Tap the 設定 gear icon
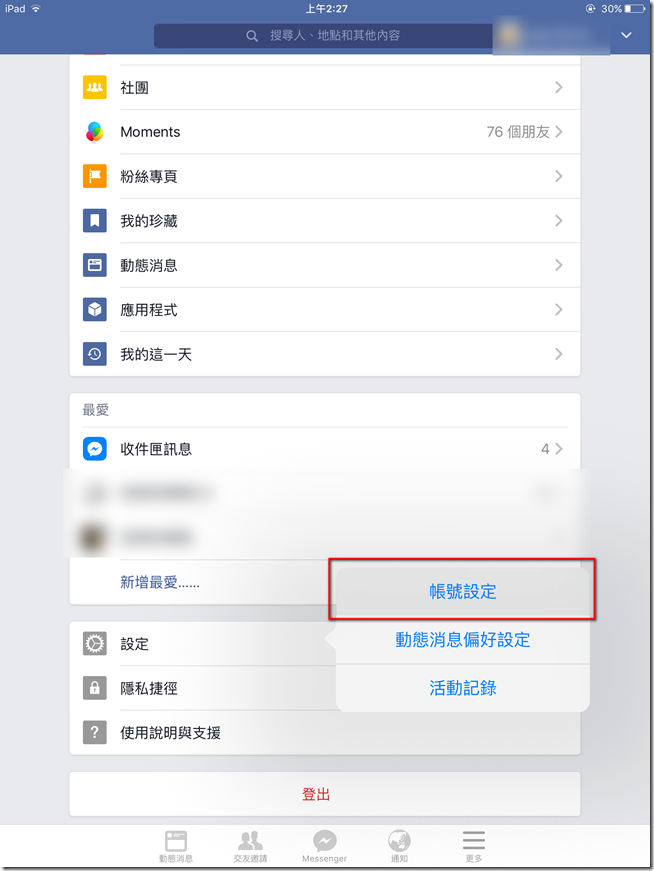This screenshot has height=871, width=654. [x=94, y=643]
